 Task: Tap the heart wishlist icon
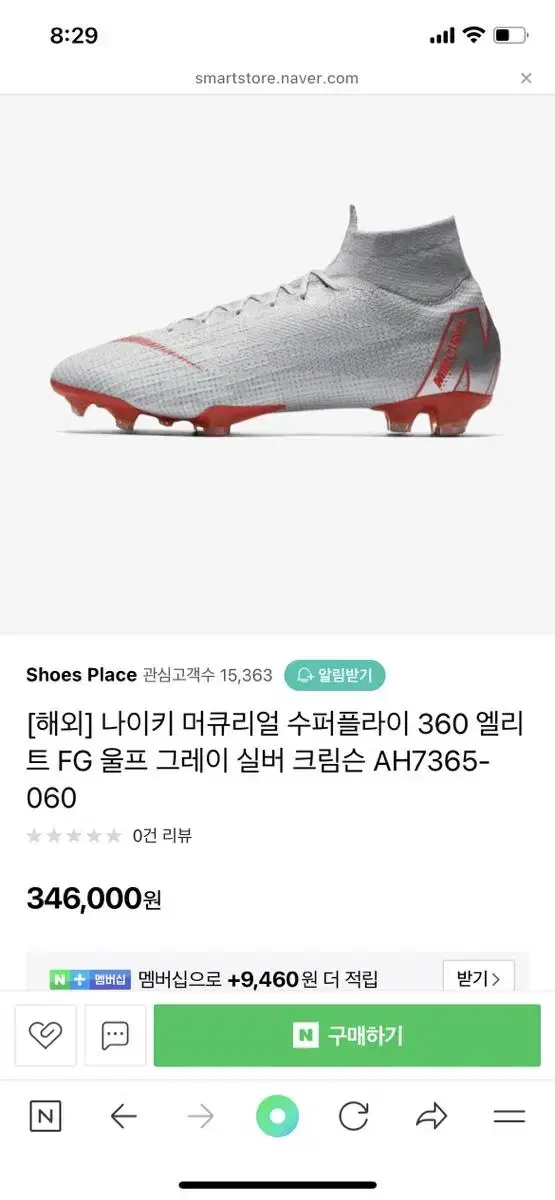[x=45, y=1036]
